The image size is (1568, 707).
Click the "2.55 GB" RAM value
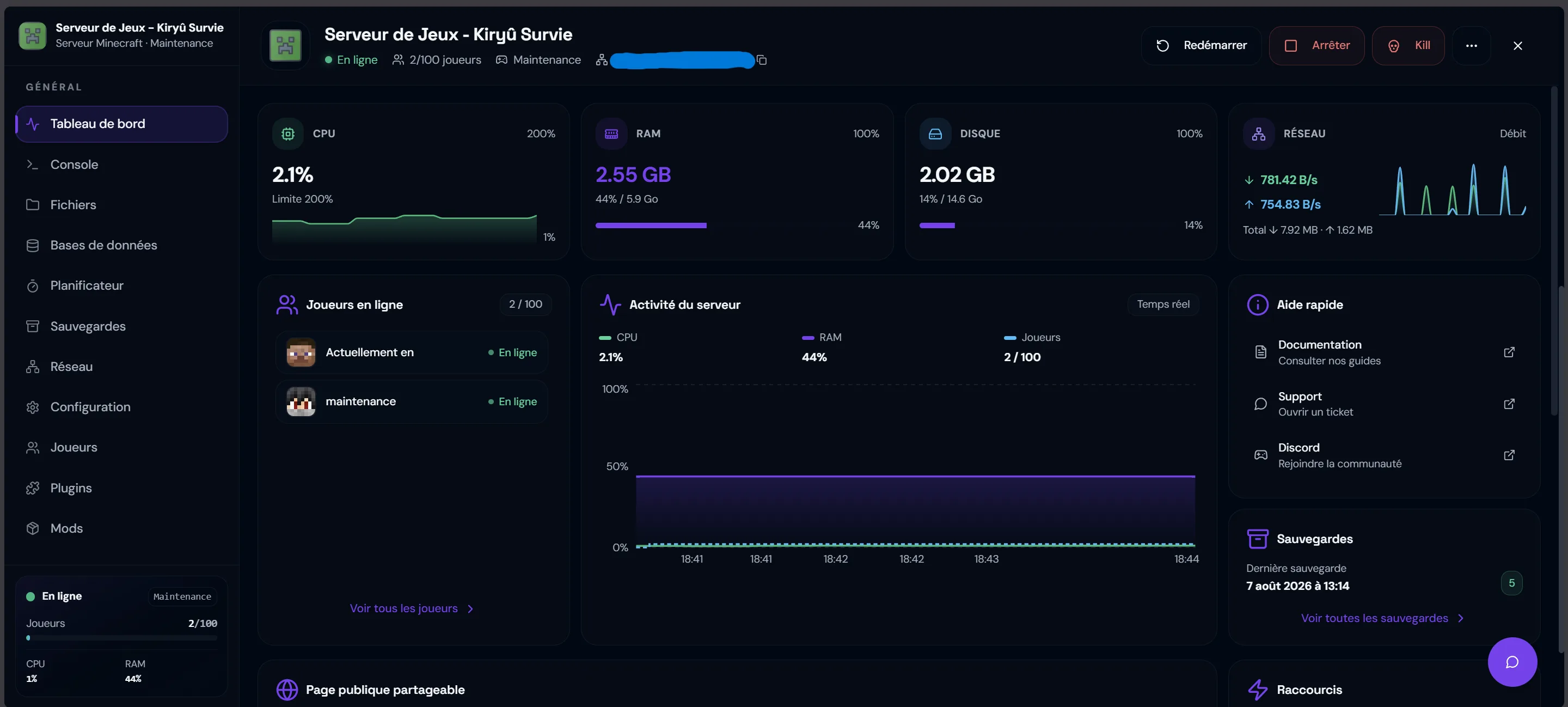633,175
